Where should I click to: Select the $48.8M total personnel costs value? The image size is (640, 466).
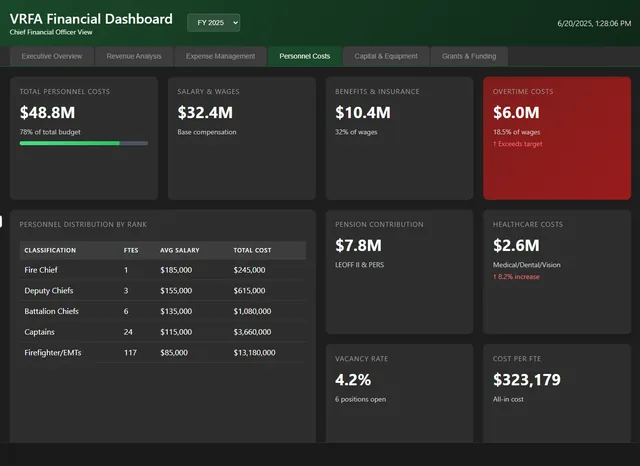[x=47, y=113]
